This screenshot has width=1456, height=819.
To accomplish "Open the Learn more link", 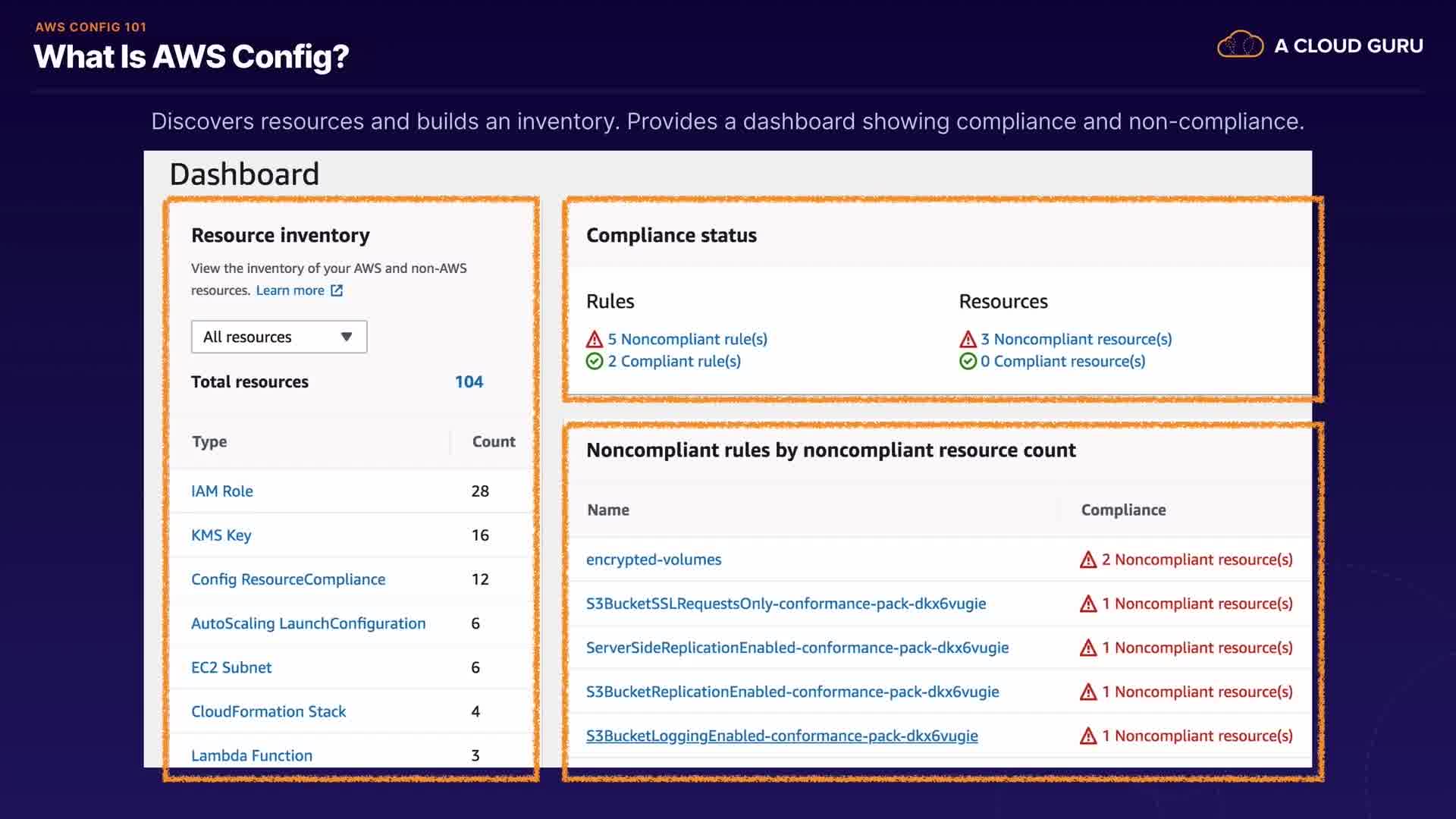I will (290, 290).
